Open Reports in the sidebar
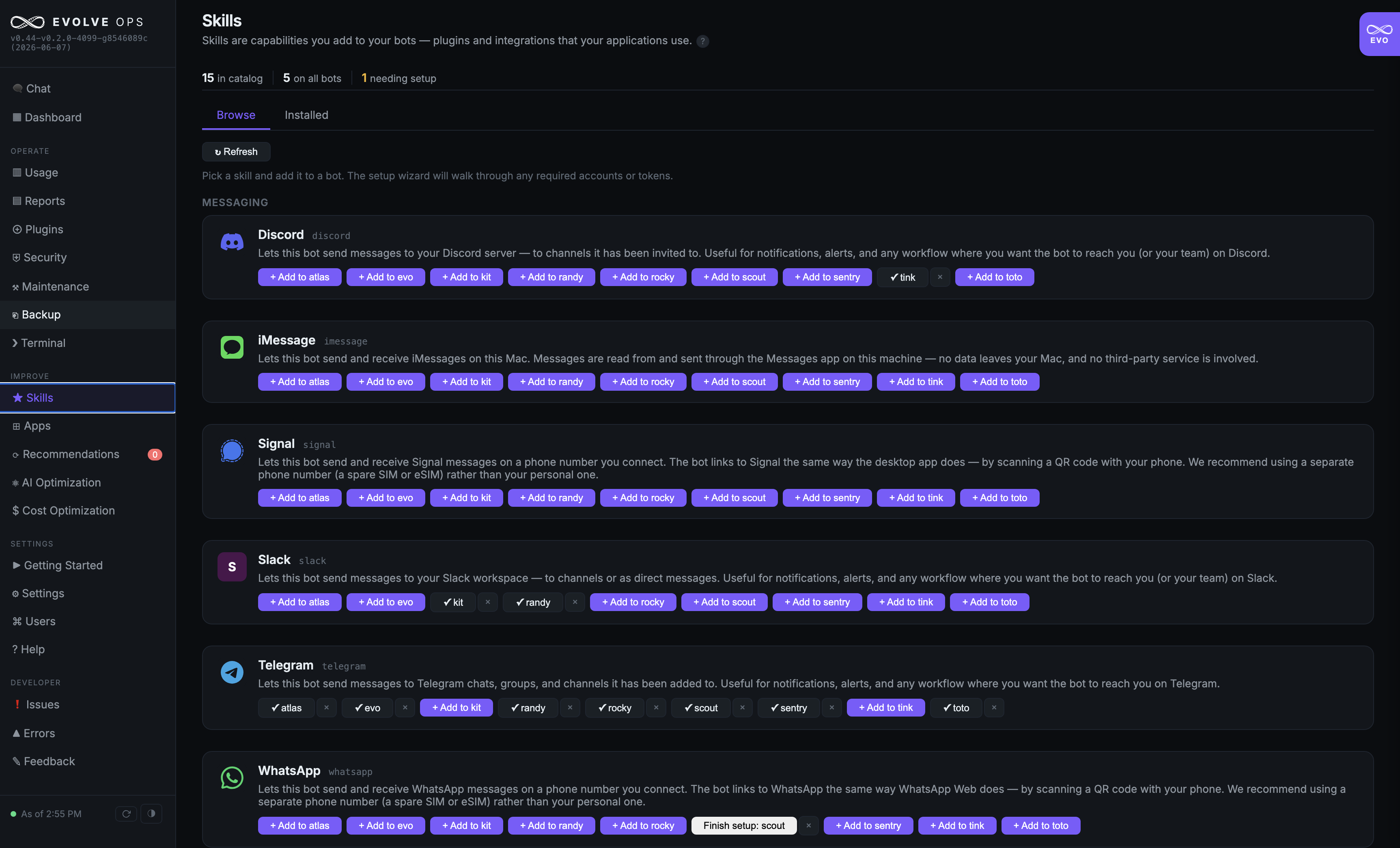 click(x=88, y=201)
